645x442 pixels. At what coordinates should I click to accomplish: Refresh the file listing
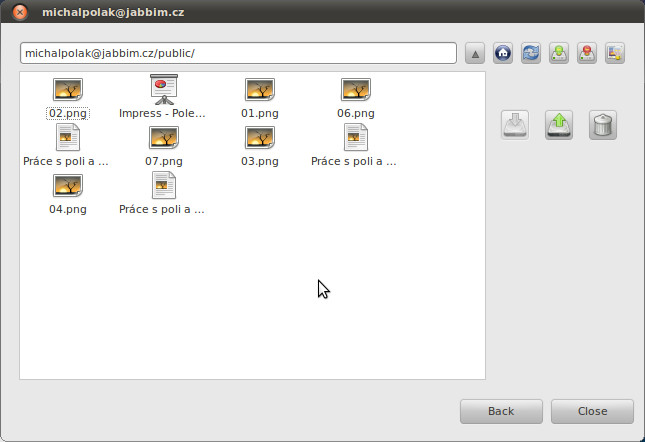[531, 54]
